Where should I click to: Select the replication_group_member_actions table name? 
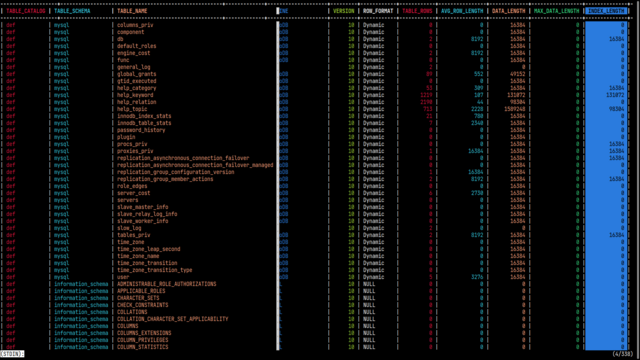tap(165, 179)
